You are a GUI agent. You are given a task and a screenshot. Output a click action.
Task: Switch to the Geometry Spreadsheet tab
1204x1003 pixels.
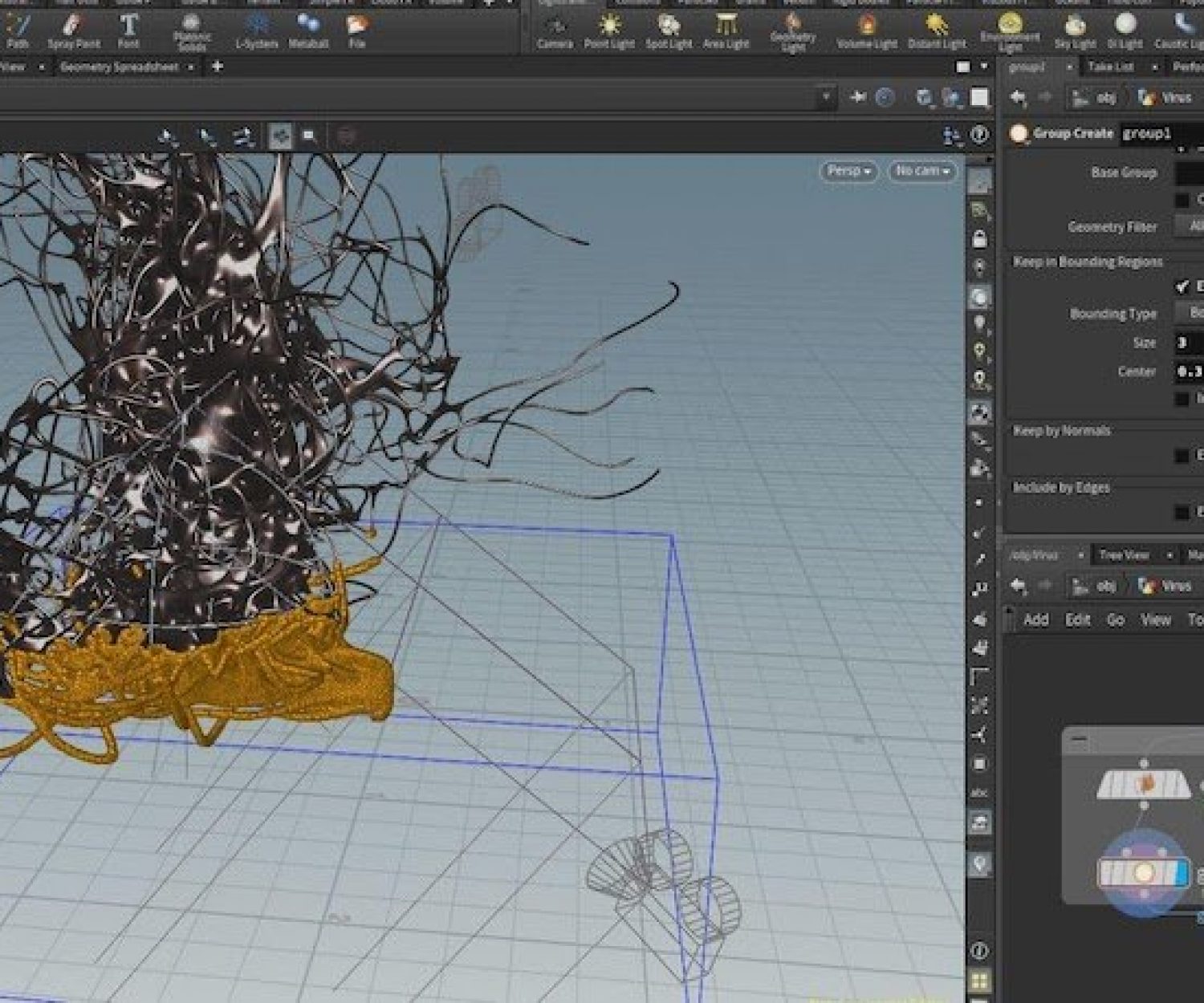click(x=119, y=67)
